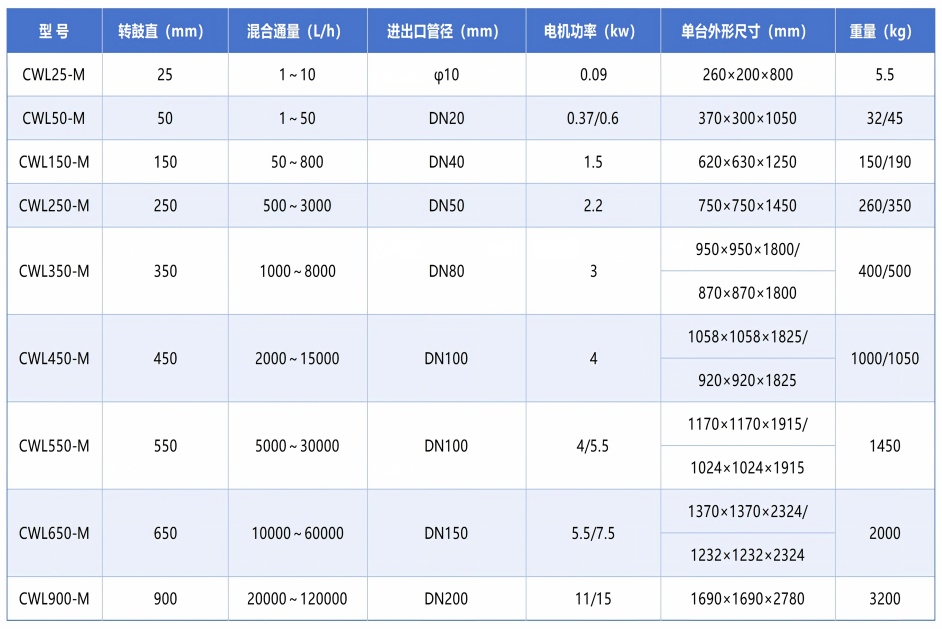
Task: Click the 电机功率 (kw) header cell
Action: coord(593,31)
